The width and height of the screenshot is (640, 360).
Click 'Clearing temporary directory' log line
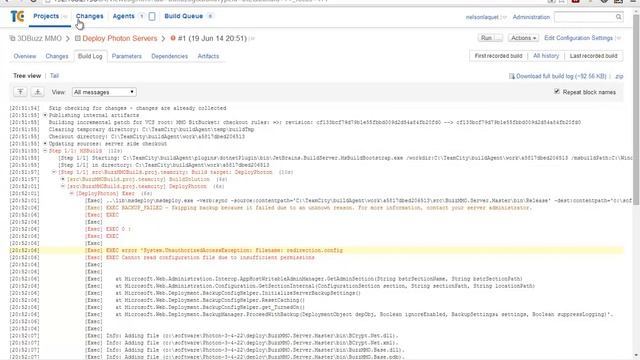151,129
